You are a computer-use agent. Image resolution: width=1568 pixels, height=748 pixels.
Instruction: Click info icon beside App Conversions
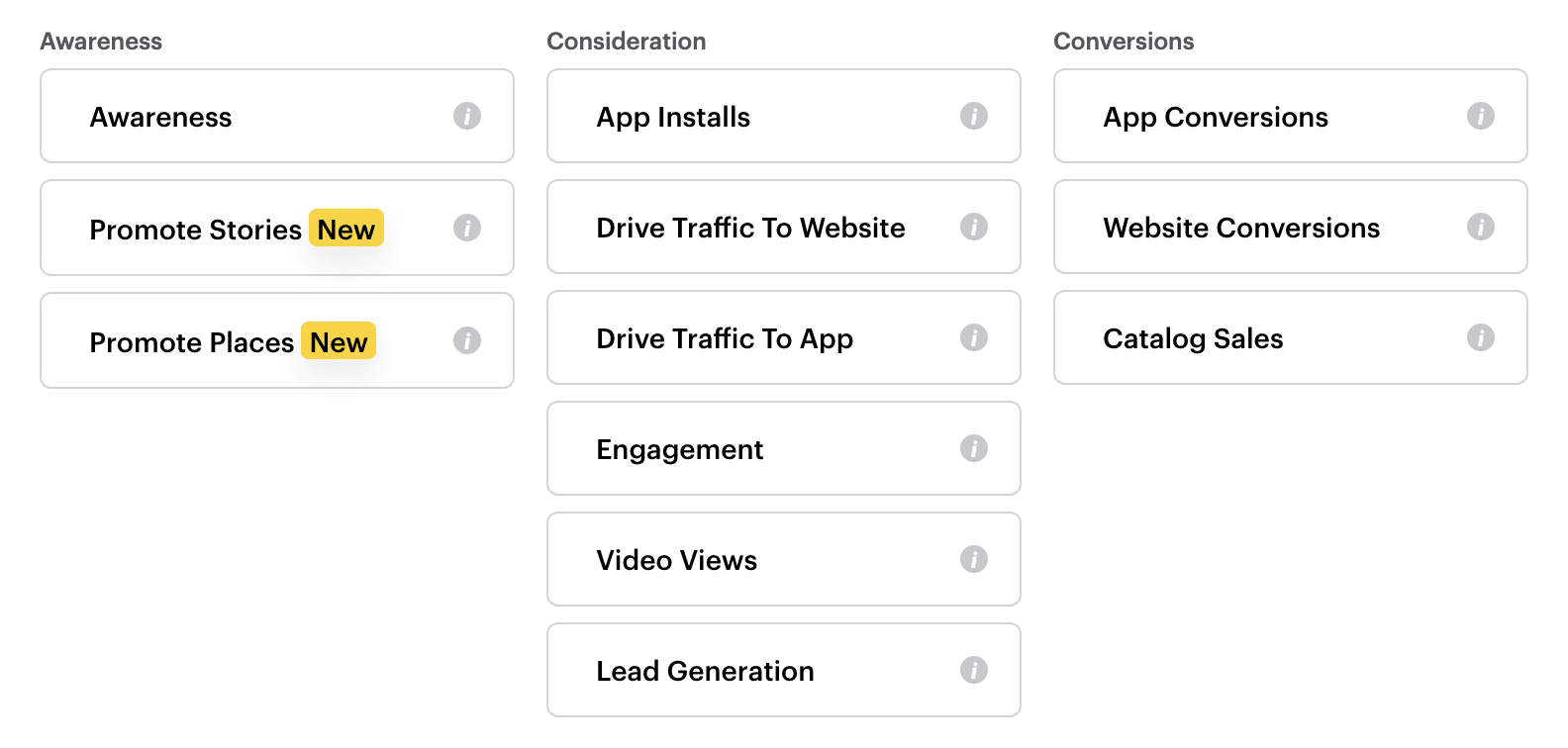pyautogui.click(x=1481, y=116)
